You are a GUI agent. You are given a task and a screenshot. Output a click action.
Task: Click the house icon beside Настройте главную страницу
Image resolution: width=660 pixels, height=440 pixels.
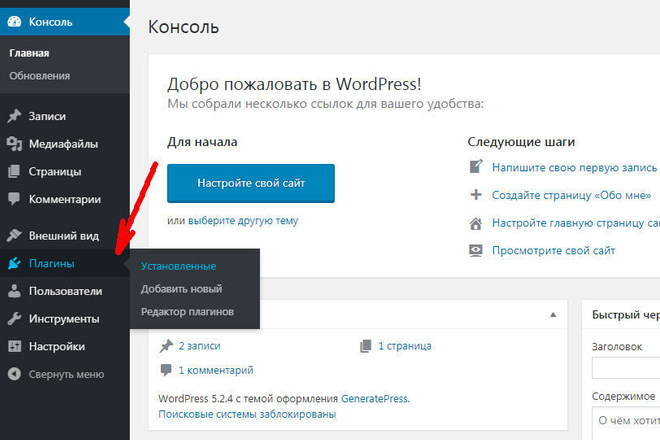[x=476, y=223]
